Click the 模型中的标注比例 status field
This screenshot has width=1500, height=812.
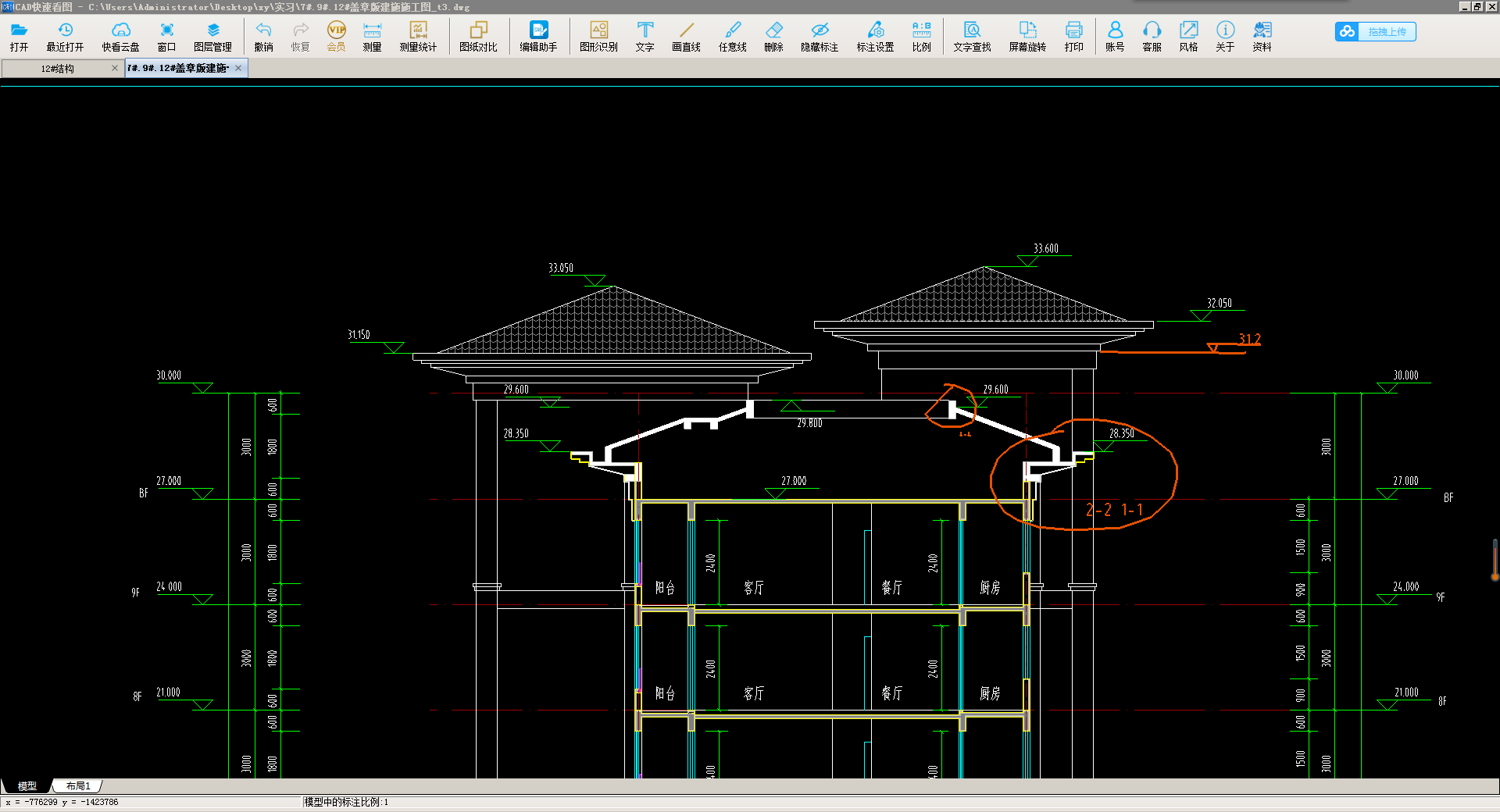pos(346,802)
